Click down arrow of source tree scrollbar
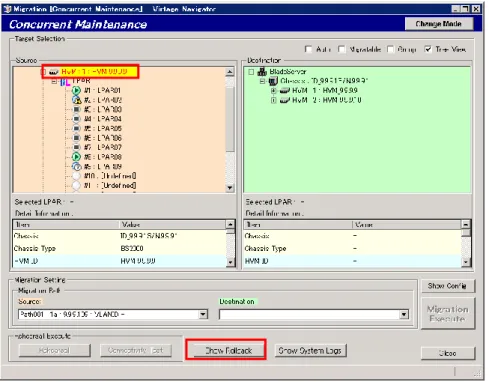 [230, 188]
